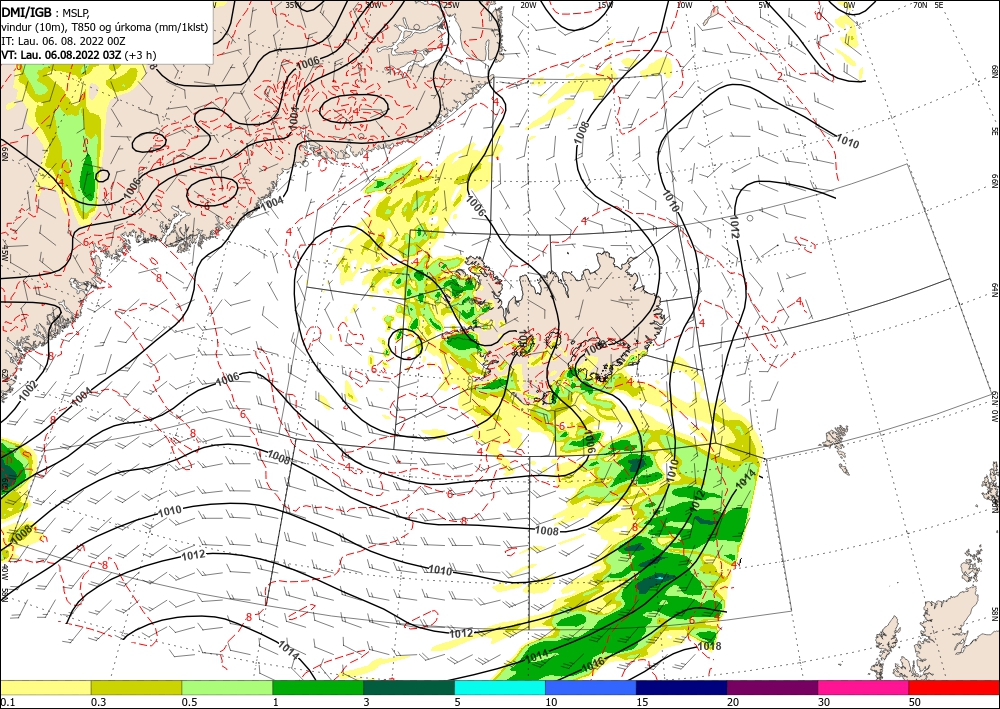Click the "0.3" legend scale value
Image resolution: width=1000 pixels, height=709 pixels.
click(x=98, y=702)
